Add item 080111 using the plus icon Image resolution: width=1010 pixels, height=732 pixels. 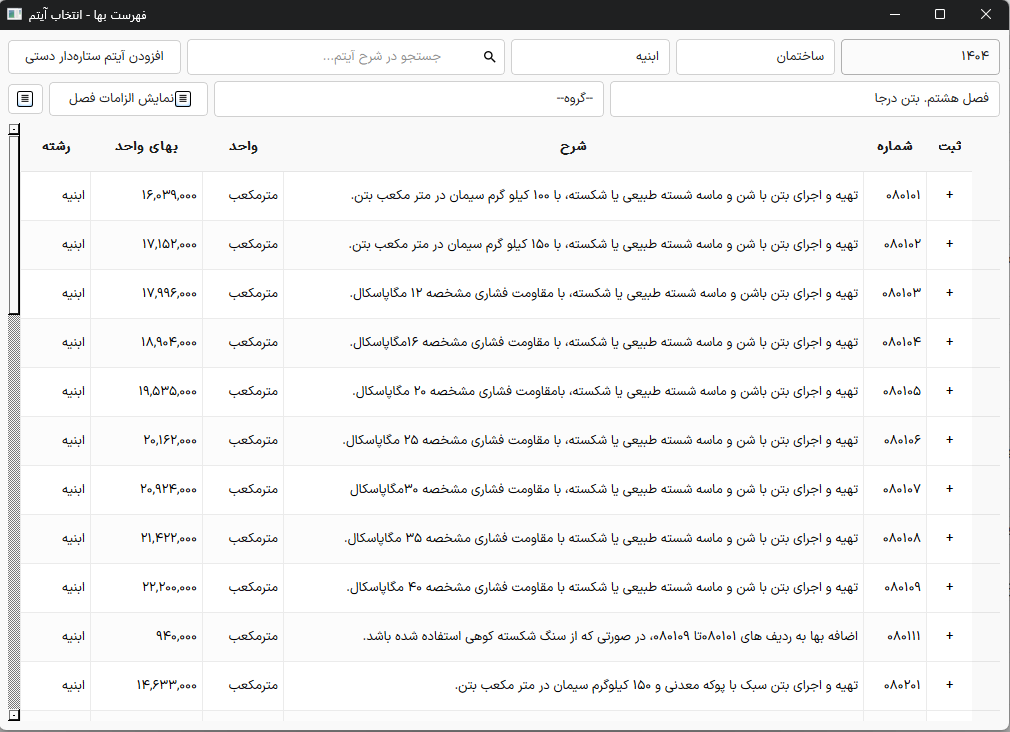point(949,636)
